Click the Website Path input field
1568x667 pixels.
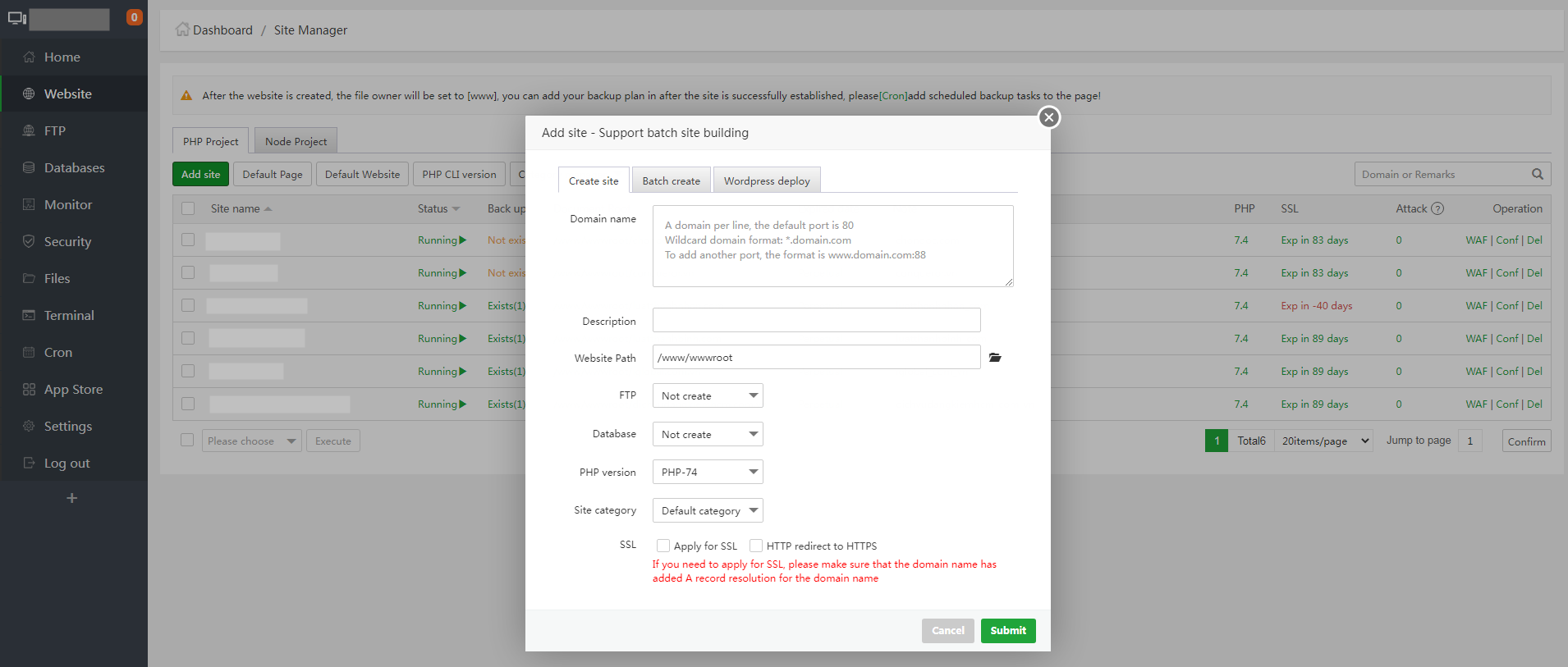(x=817, y=357)
